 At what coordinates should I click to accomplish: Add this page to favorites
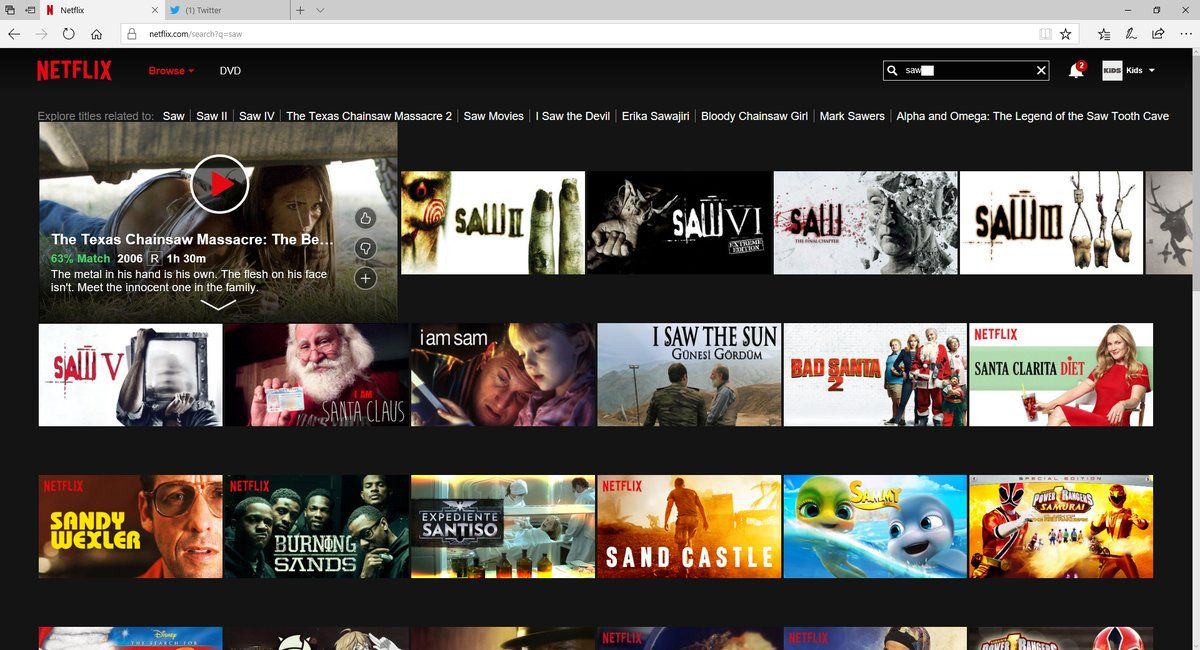(x=1066, y=34)
